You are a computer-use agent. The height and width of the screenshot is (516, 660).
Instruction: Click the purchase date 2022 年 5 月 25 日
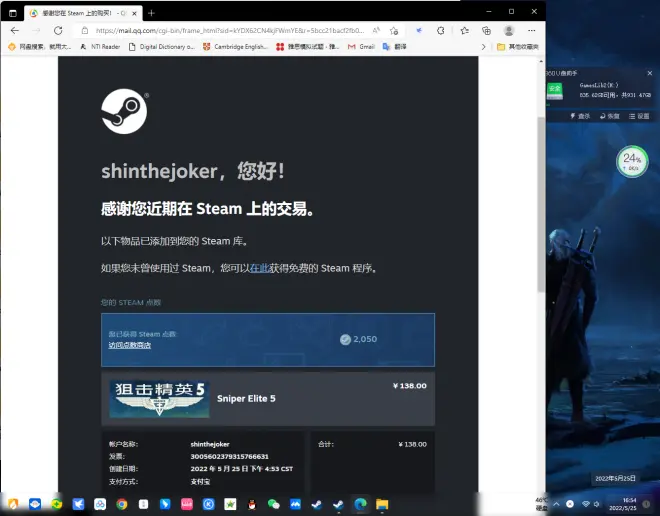click(x=241, y=469)
